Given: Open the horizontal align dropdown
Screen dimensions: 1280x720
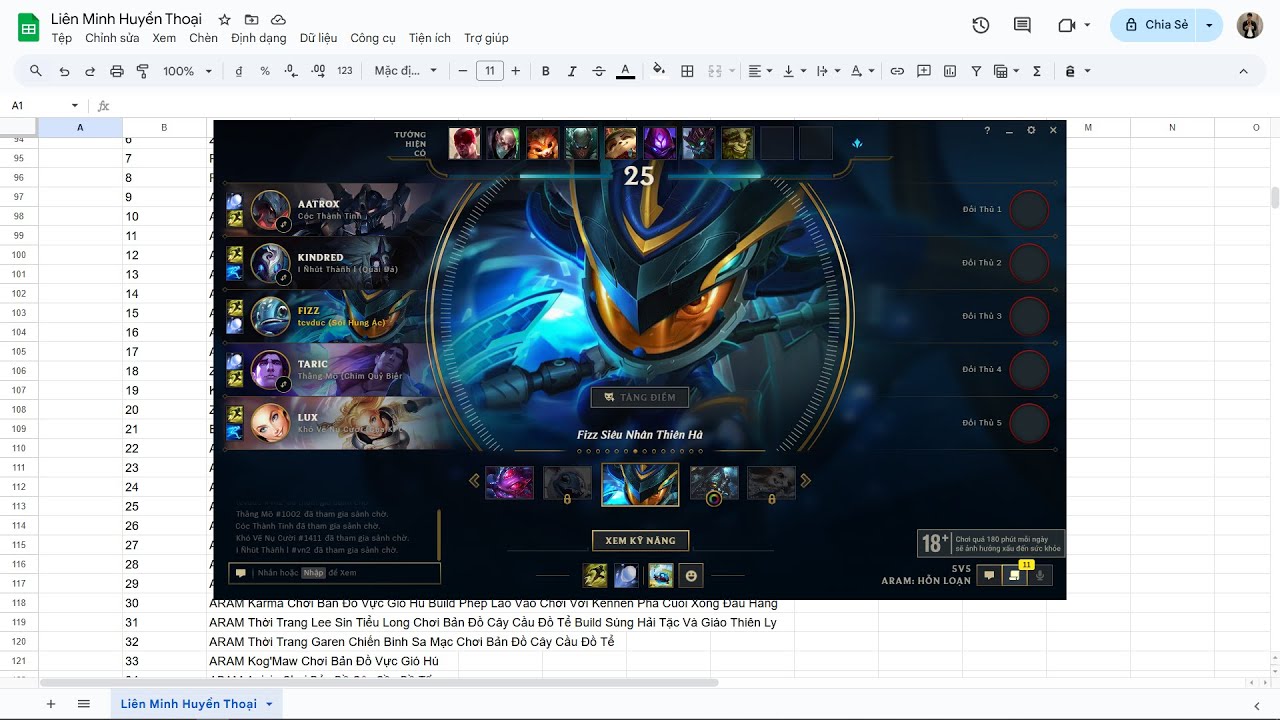Looking at the screenshot, I should 760,71.
